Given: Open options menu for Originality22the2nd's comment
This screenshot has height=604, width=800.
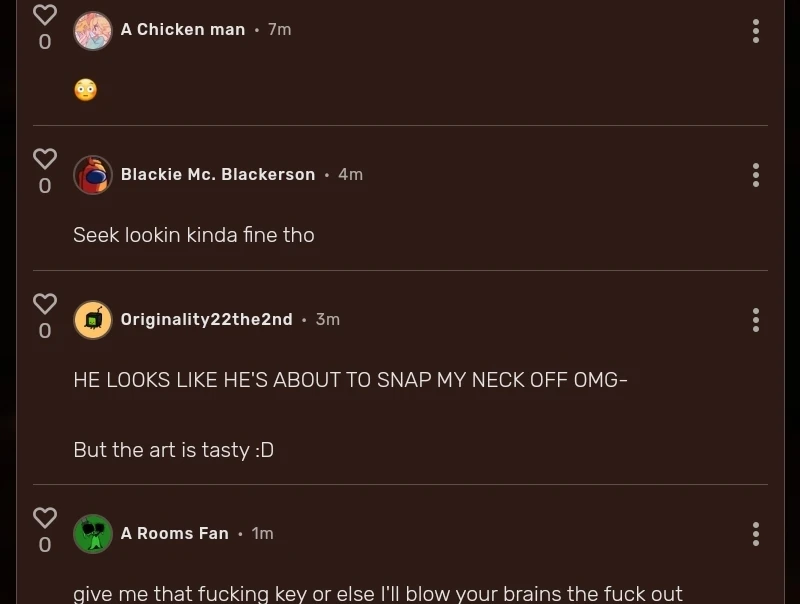Looking at the screenshot, I should pos(756,320).
